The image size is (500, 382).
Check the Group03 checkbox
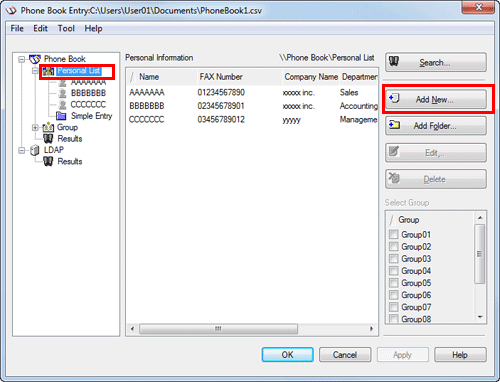394,259
